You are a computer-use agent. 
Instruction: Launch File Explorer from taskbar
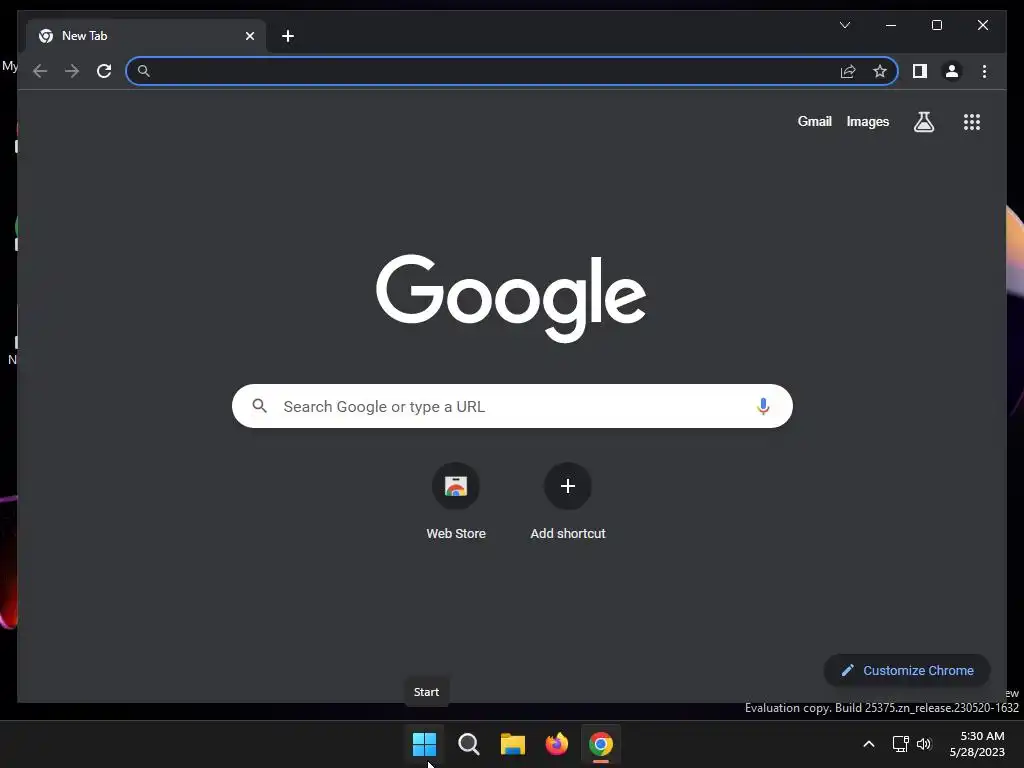(x=513, y=744)
